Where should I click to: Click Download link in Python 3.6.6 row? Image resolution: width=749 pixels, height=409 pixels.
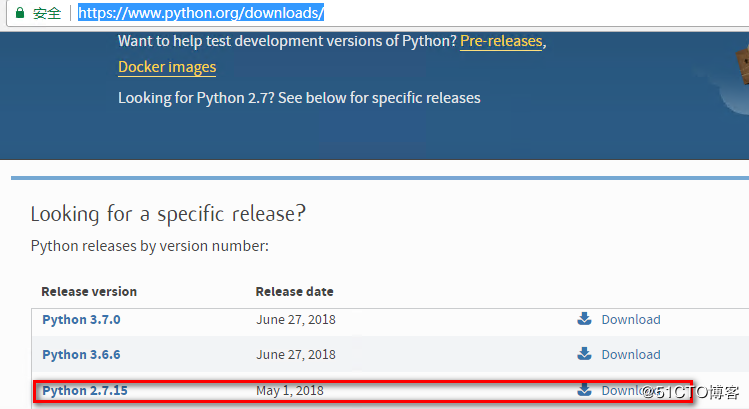(631, 355)
